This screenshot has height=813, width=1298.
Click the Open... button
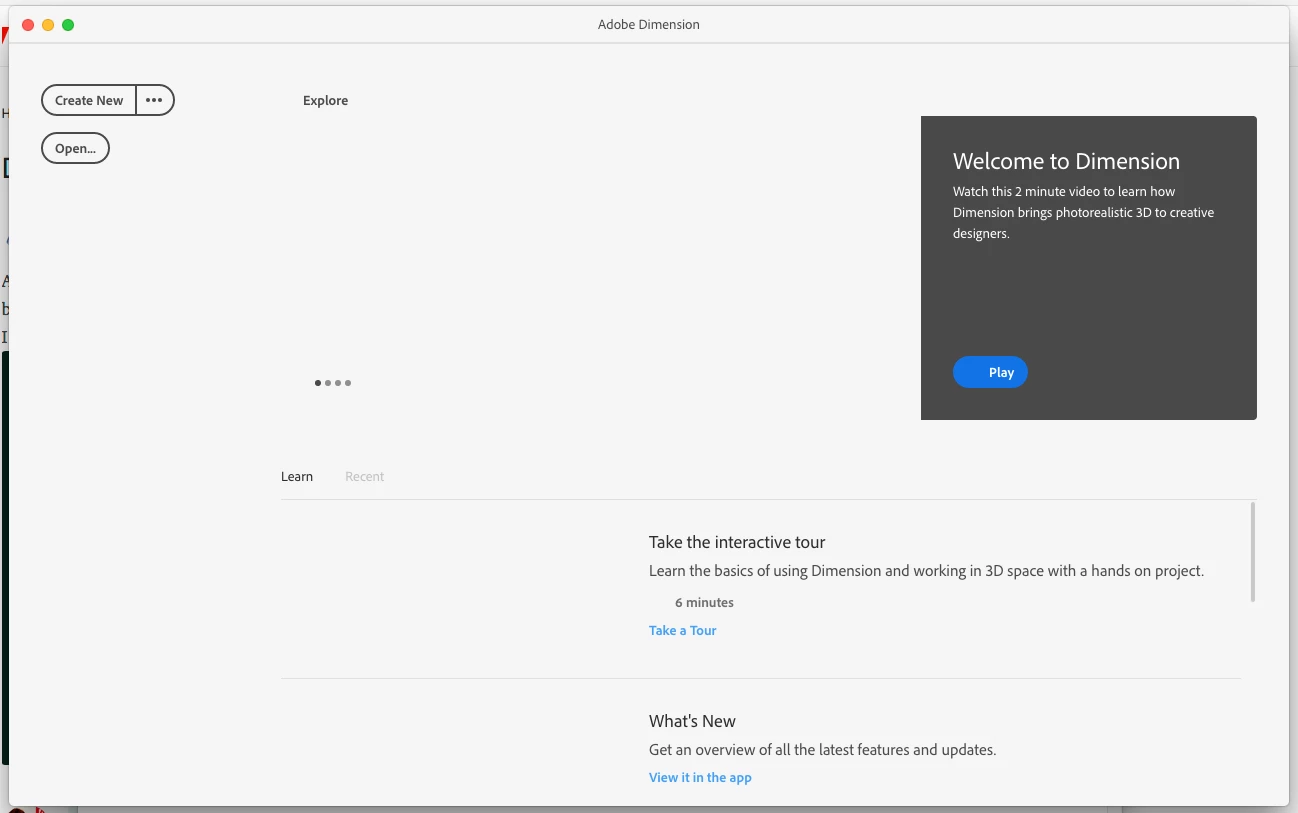coord(75,148)
